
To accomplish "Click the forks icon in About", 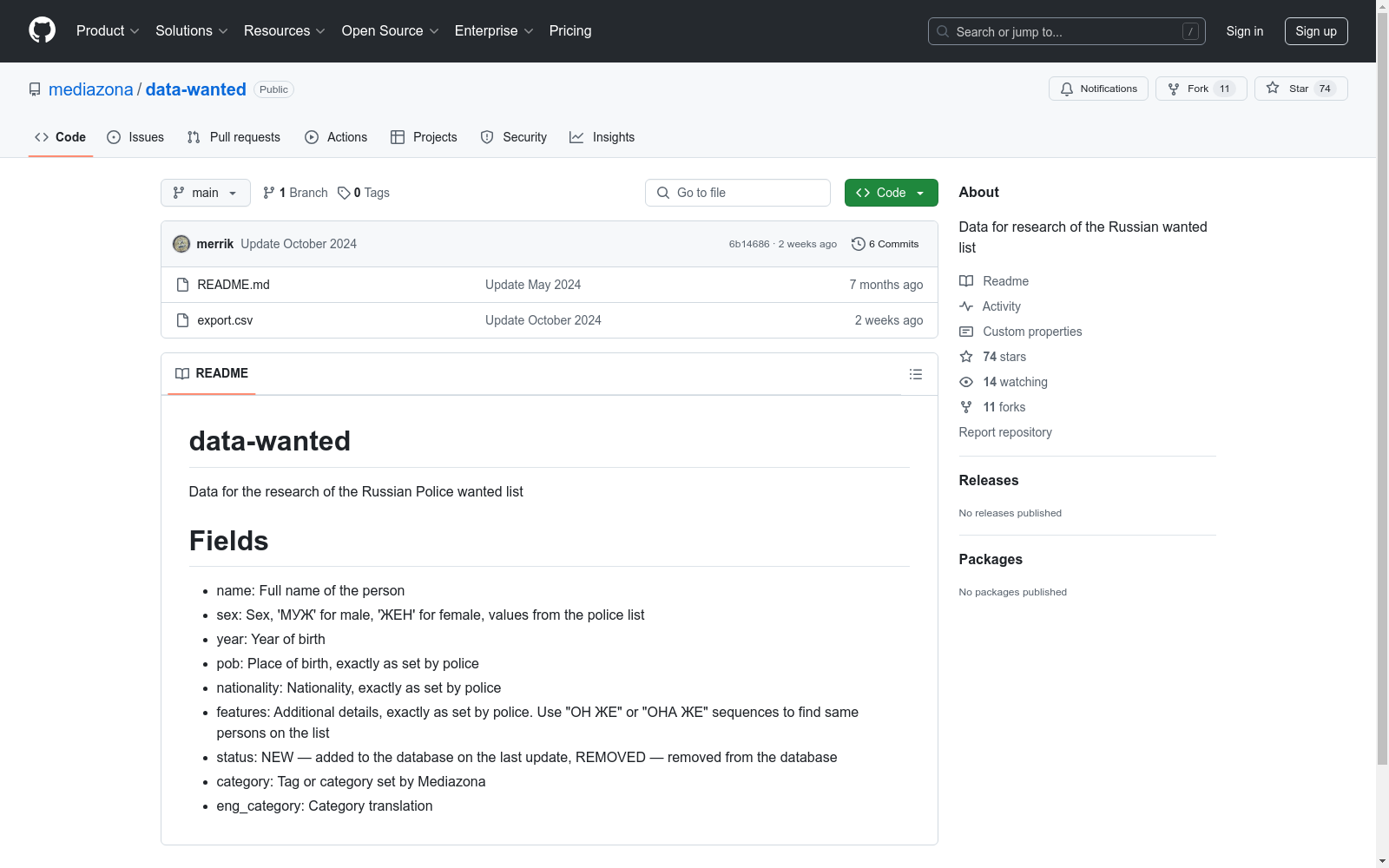I will 966,407.
